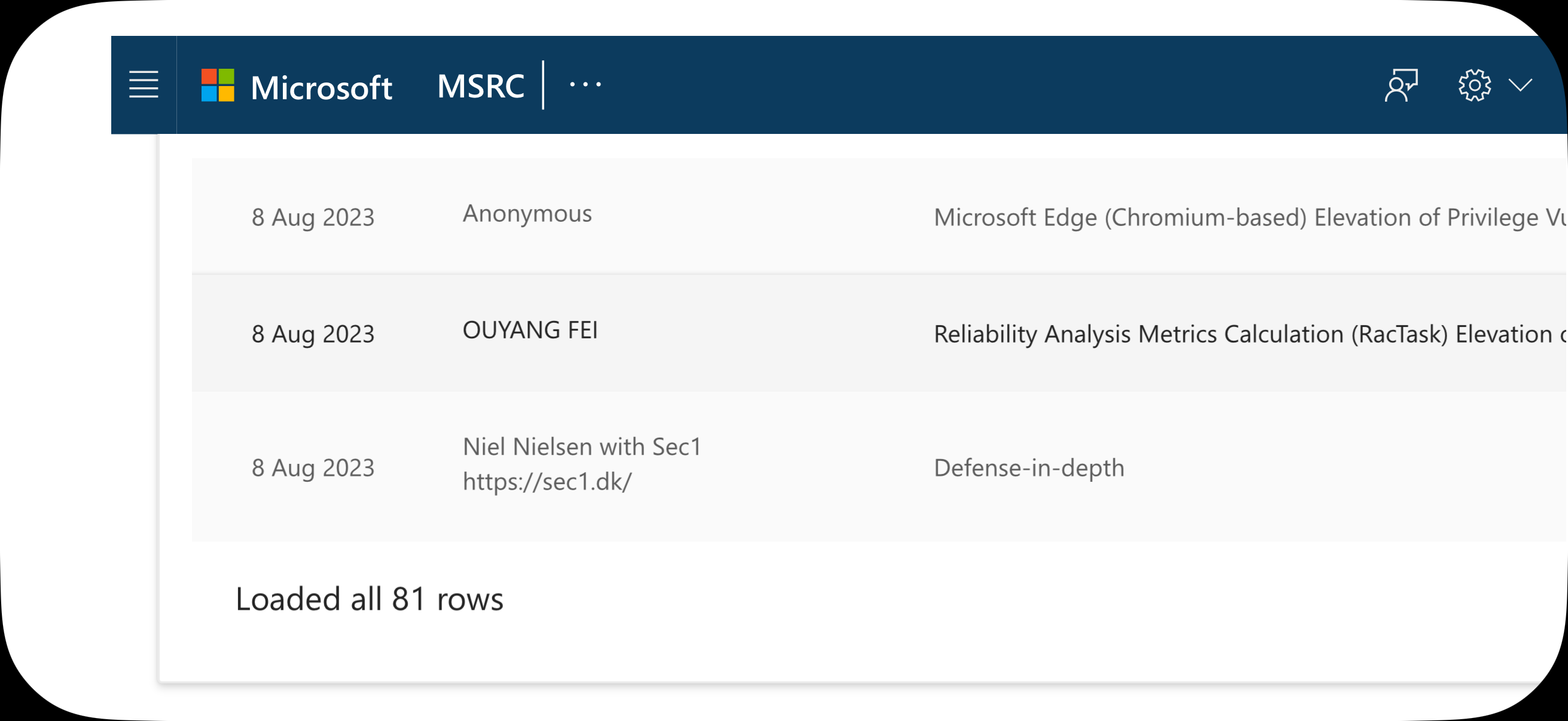Click the 8 Aug 2023 date beside Anonymous

313,217
